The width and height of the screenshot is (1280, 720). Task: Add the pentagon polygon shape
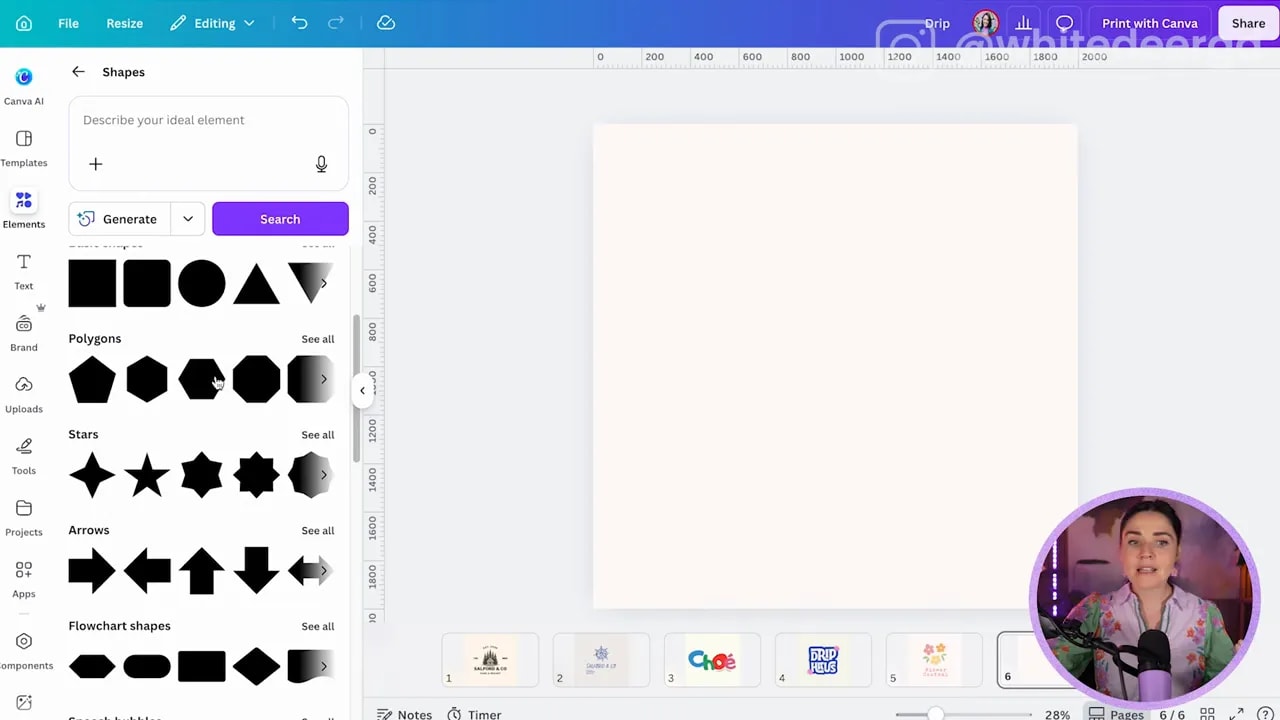92,379
